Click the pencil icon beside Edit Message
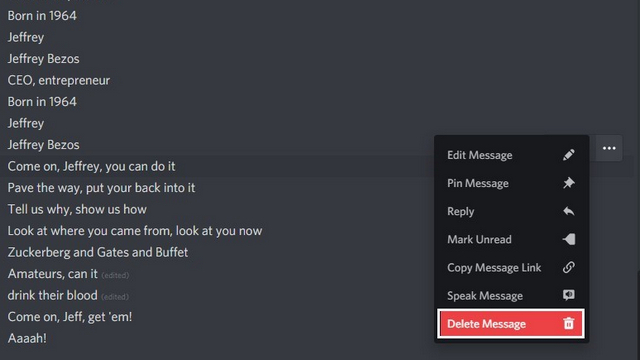 (x=569, y=155)
